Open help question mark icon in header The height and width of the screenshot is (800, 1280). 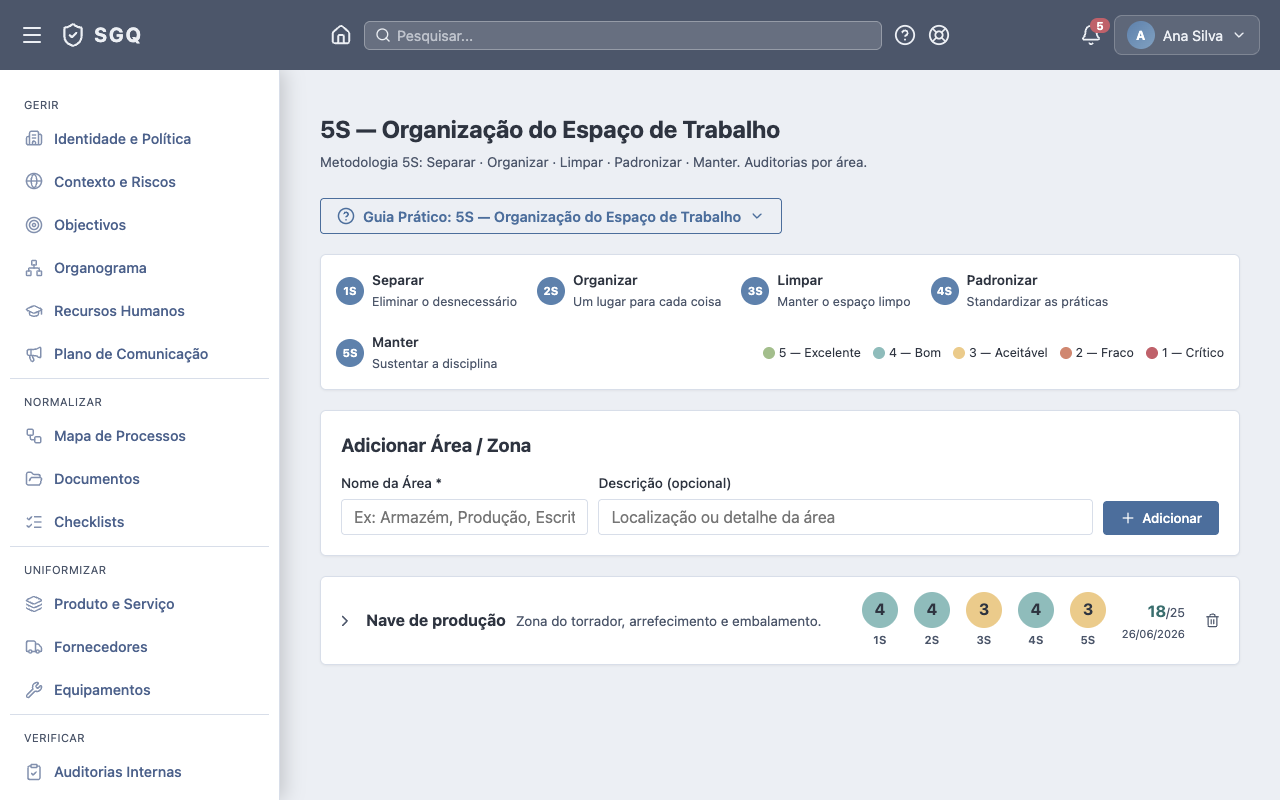click(x=905, y=35)
